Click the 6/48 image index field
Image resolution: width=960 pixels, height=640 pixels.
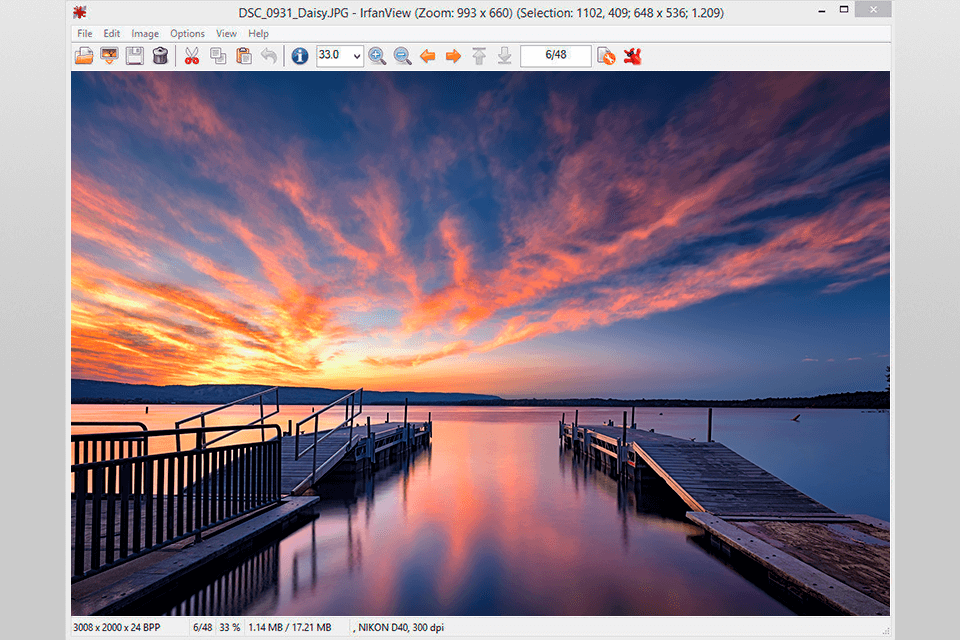556,56
